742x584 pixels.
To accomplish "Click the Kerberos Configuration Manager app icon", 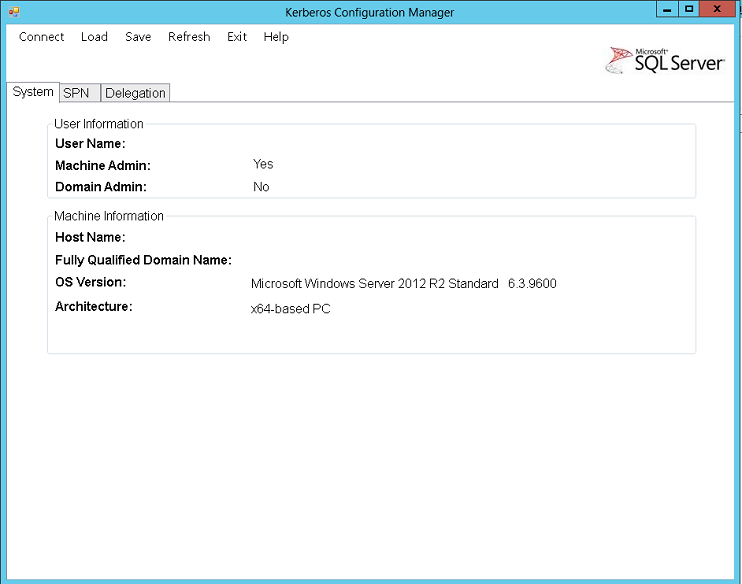I will pyautogui.click(x=14, y=12).
